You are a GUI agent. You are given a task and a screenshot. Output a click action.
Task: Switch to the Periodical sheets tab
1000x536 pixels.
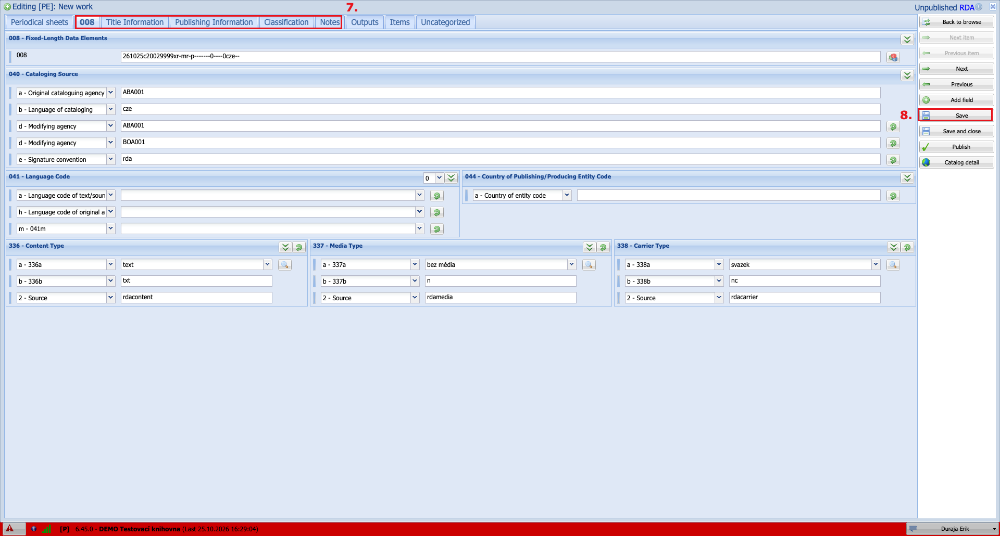[x=39, y=22]
